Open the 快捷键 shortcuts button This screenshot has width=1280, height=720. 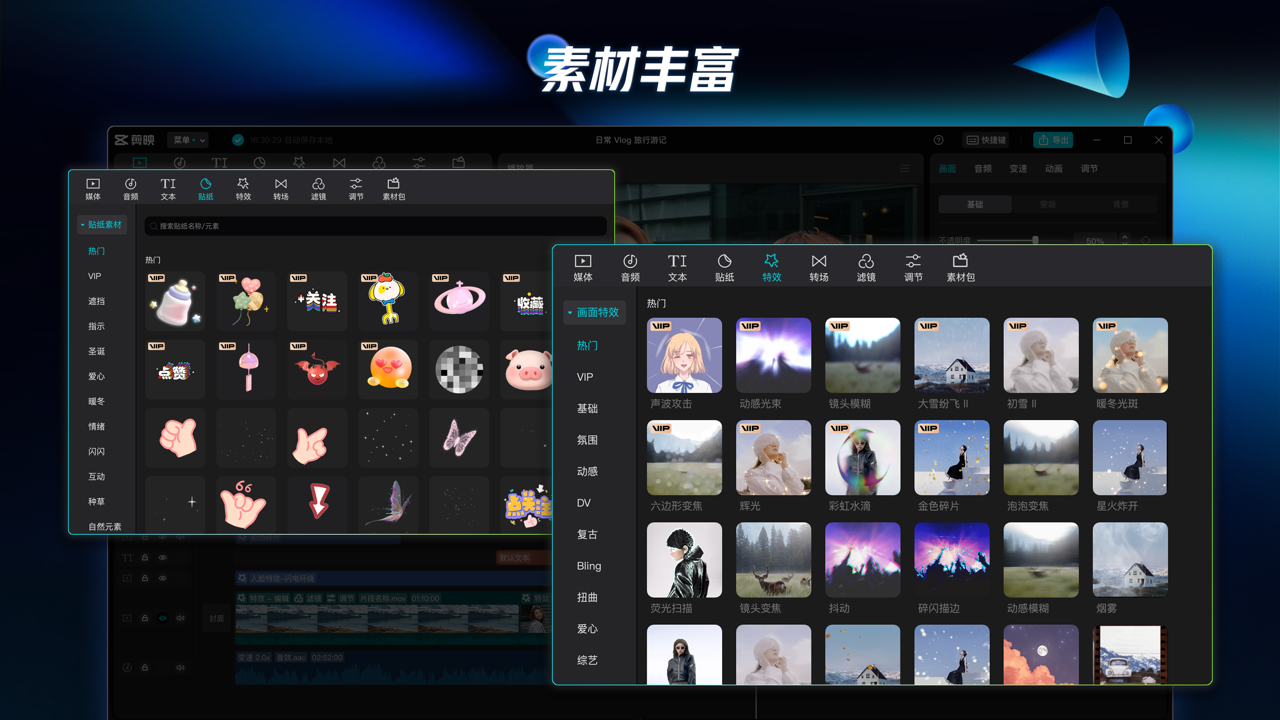pyautogui.click(x=985, y=140)
